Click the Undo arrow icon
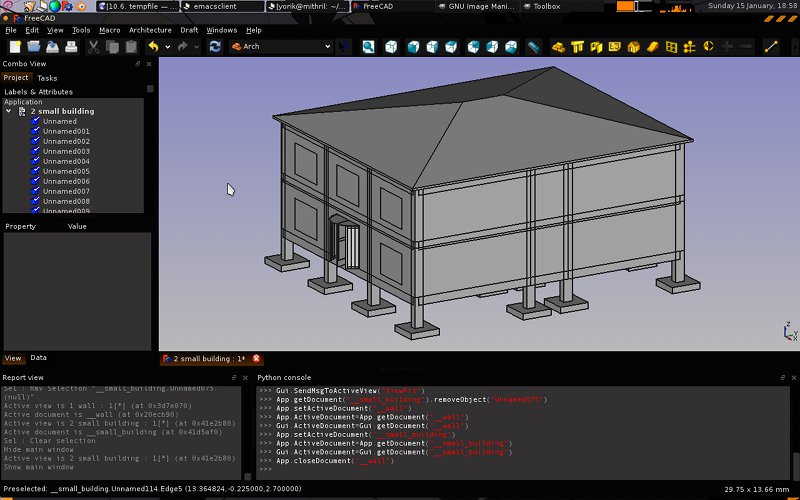The image size is (800, 500). [x=153, y=46]
